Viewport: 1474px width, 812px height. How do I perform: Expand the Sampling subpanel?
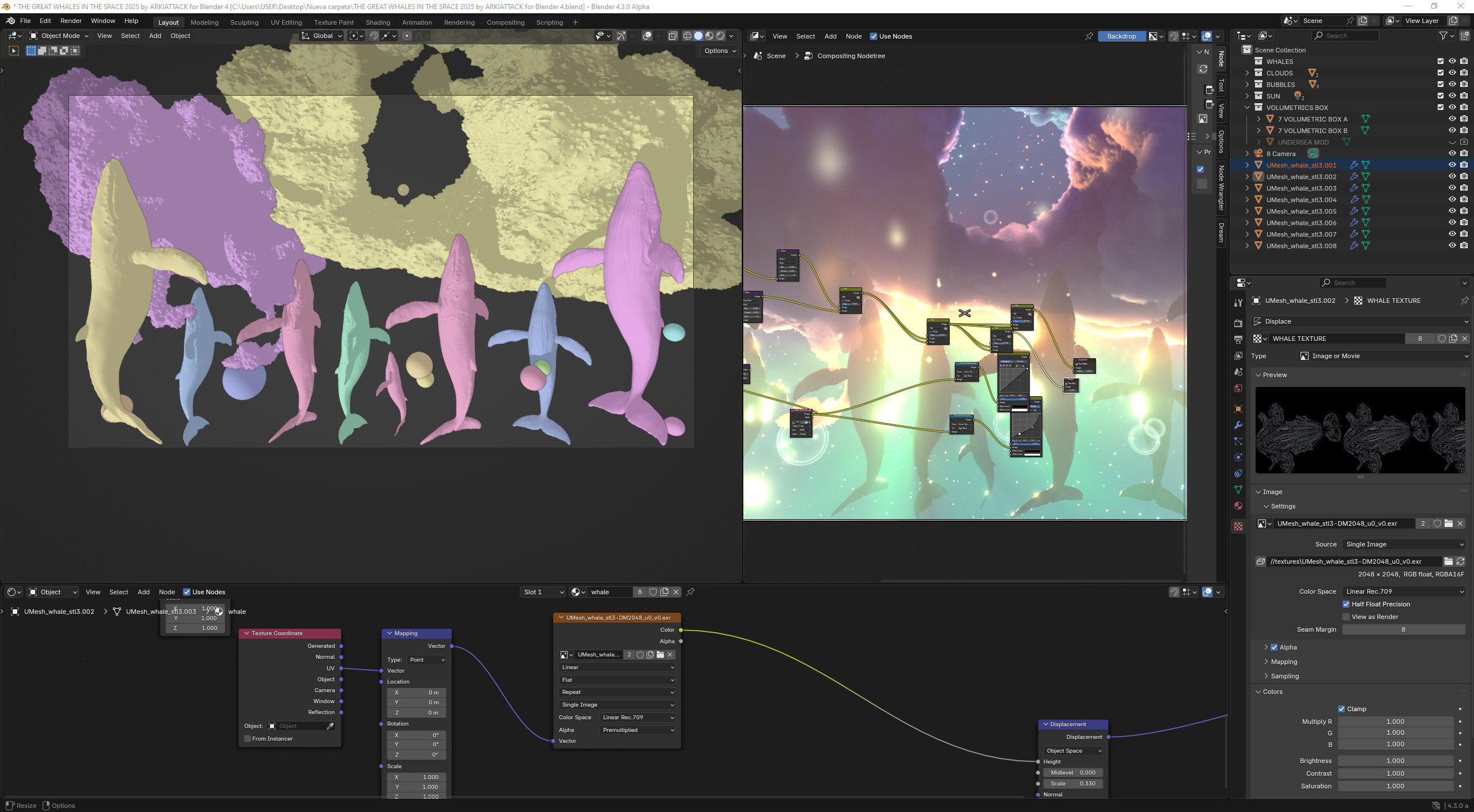click(1284, 676)
